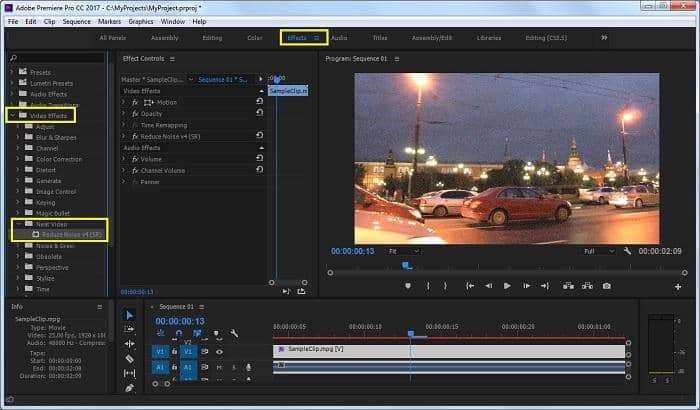Reset the Reduce Noise v4 effect
The height and width of the screenshot is (410, 700).
pos(259,135)
